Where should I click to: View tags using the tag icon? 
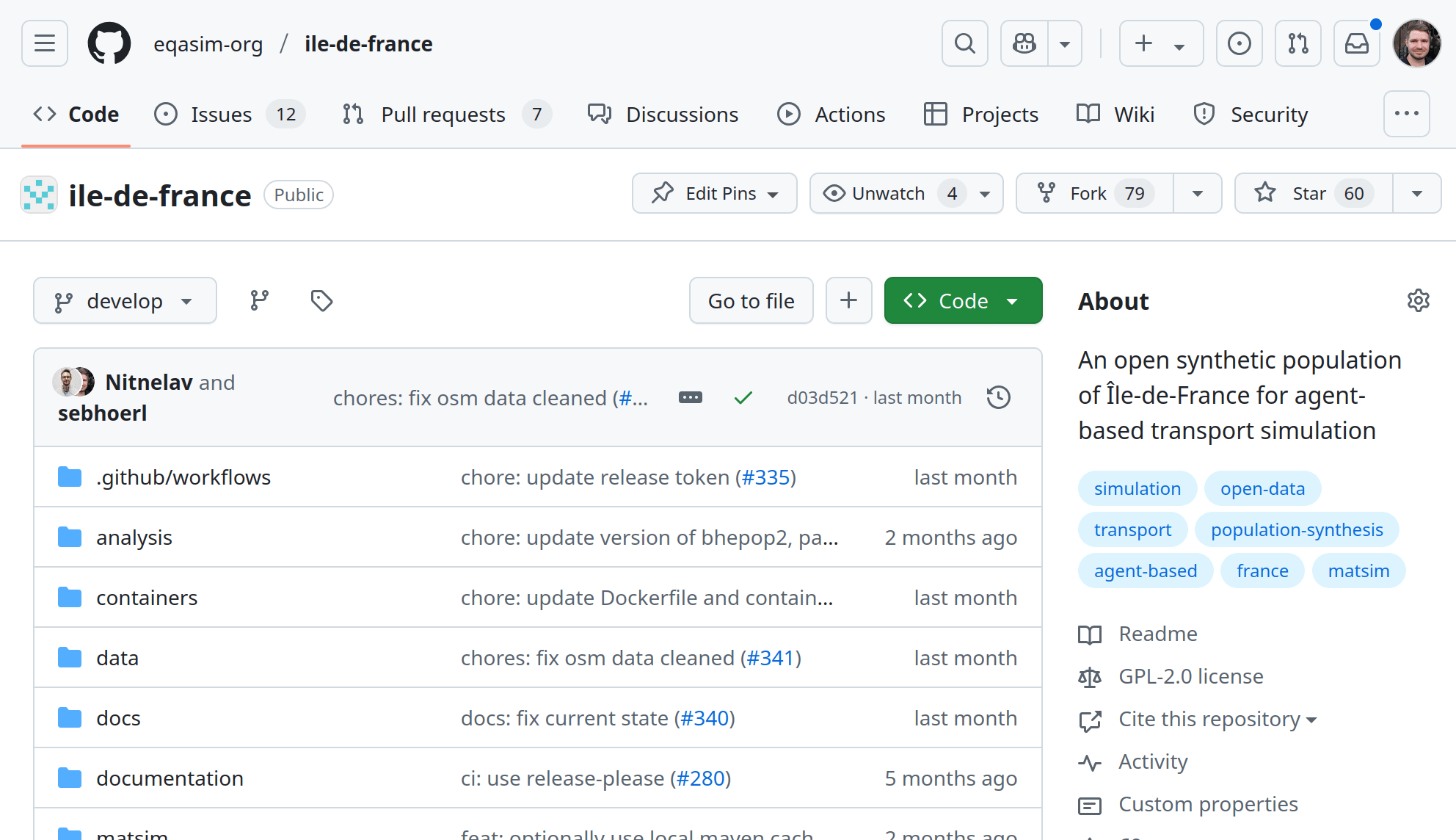coord(321,300)
